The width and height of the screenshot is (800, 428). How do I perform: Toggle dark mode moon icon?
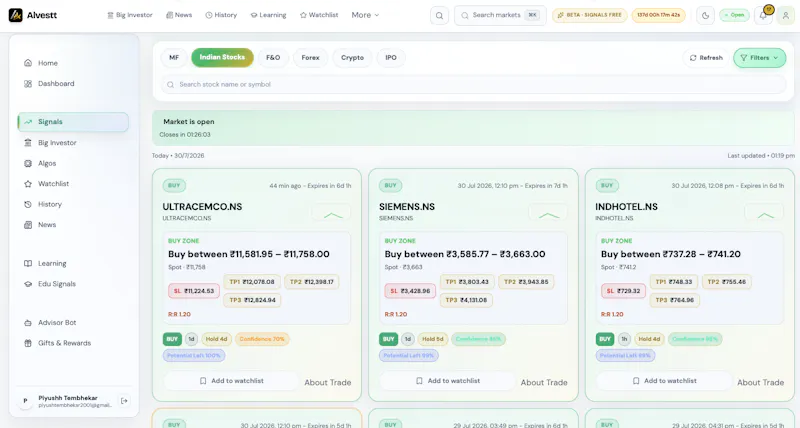coord(706,15)
